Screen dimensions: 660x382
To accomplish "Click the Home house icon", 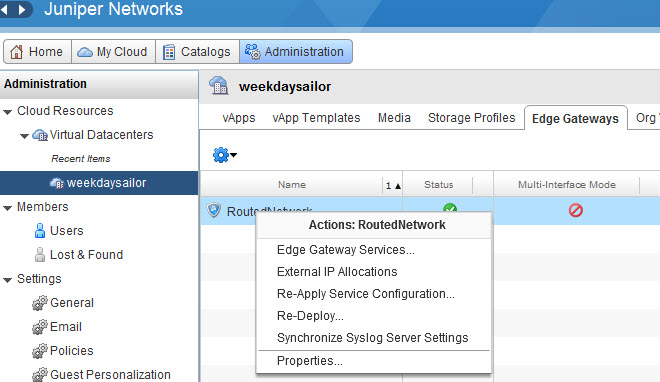I will (x=16, y=52).
